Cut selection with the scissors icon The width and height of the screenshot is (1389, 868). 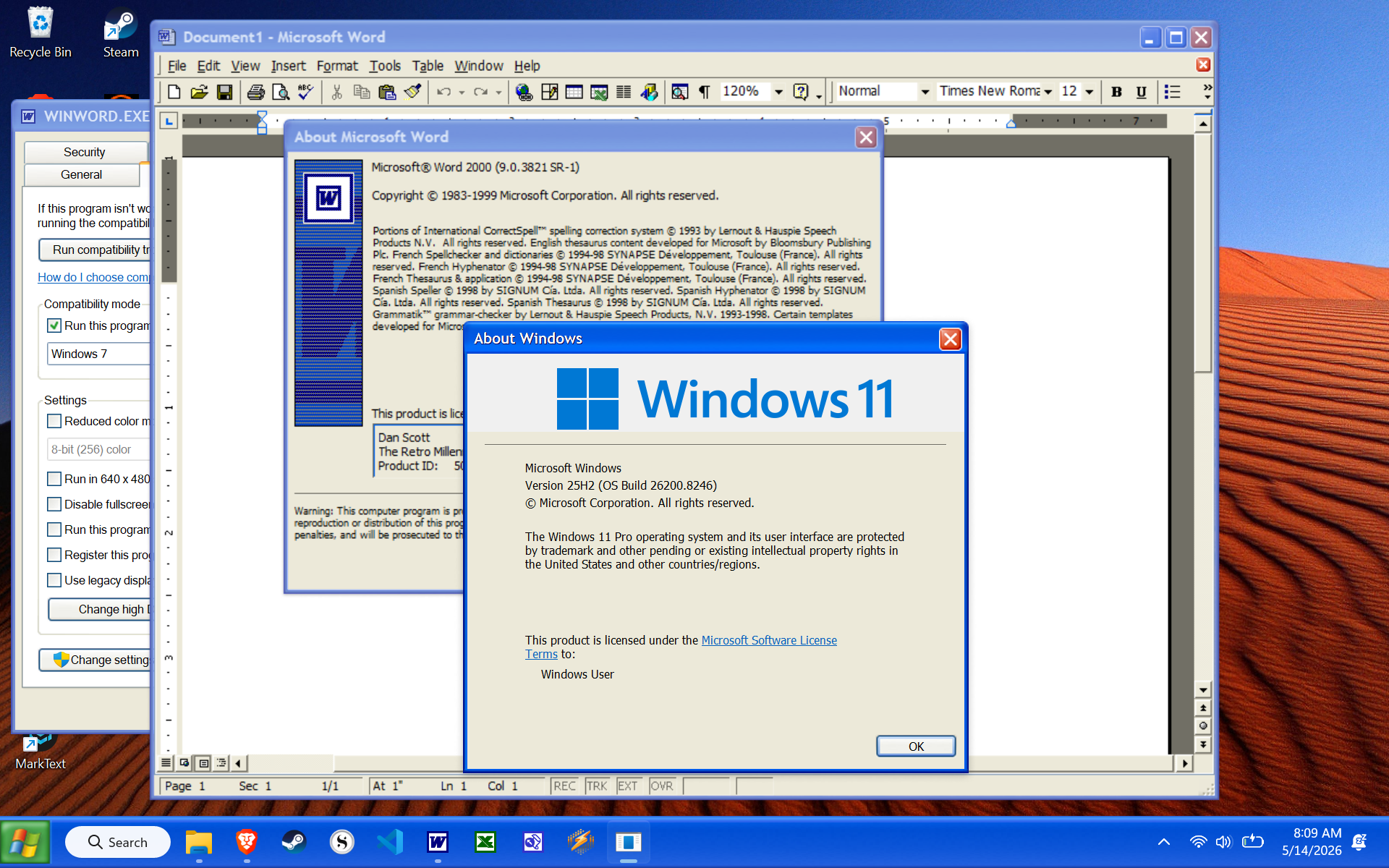pos(336,92)
